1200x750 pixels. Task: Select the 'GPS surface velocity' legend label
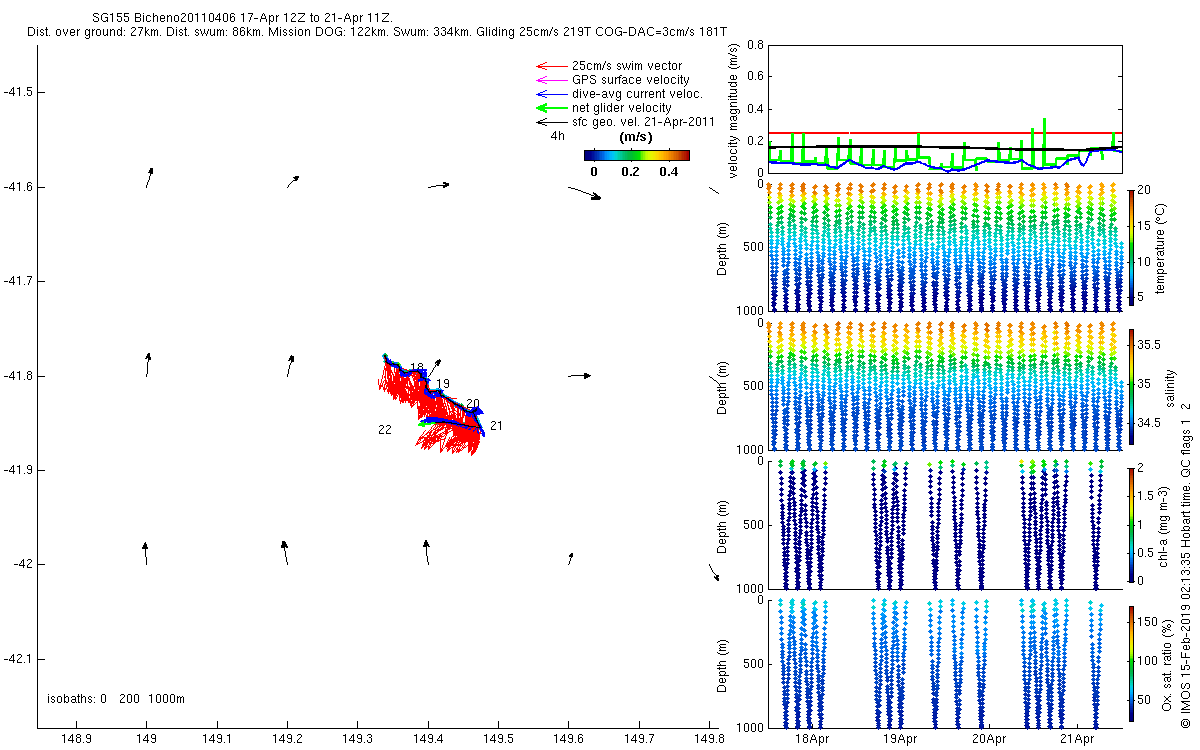(630, 80)
